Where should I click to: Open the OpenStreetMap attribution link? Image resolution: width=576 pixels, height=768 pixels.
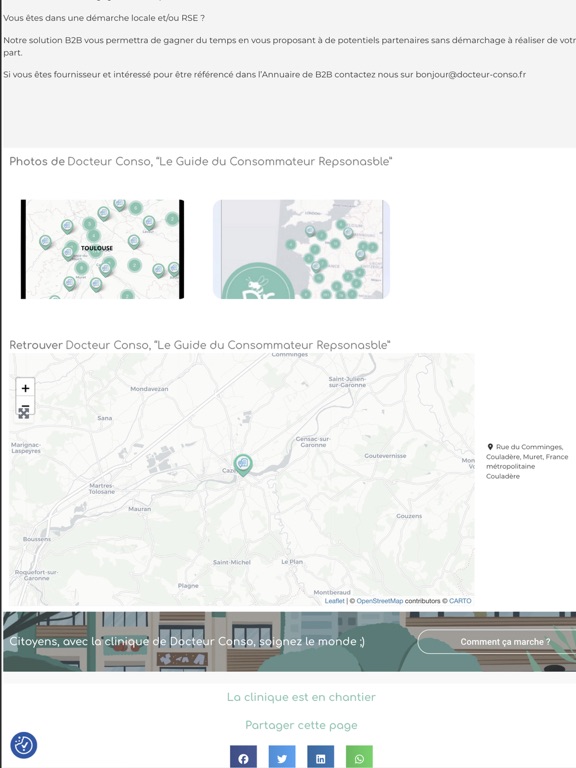click(380, 601)
